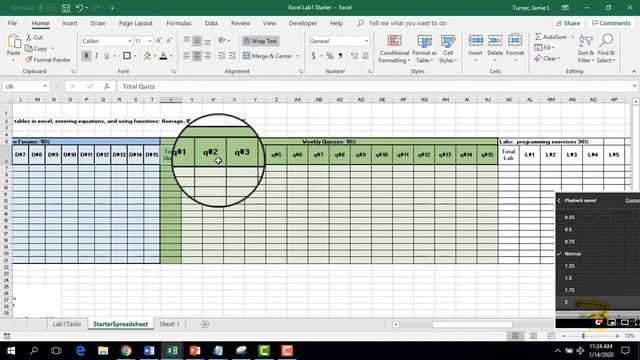640x360 pixels.
Task: Add a new sheet with the plus button
Action: click(205, 324)
